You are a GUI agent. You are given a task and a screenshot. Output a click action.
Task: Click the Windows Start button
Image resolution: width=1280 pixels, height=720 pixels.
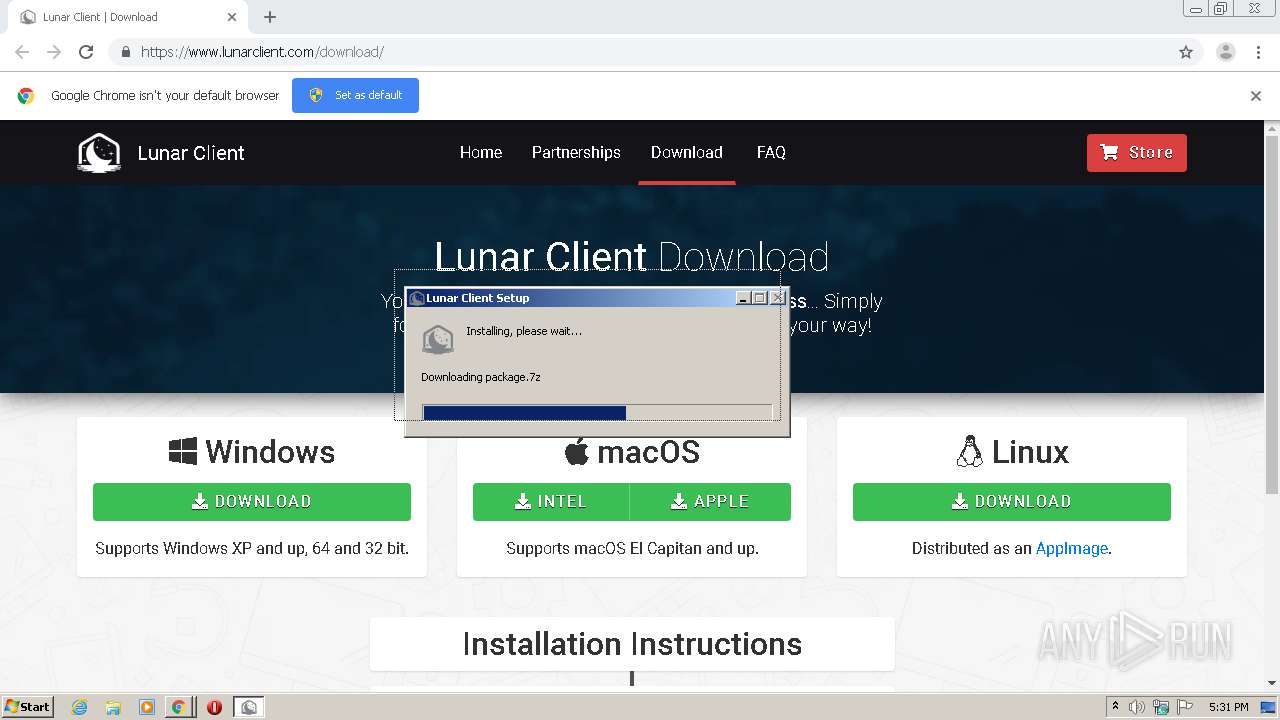(x=28, y=706)
